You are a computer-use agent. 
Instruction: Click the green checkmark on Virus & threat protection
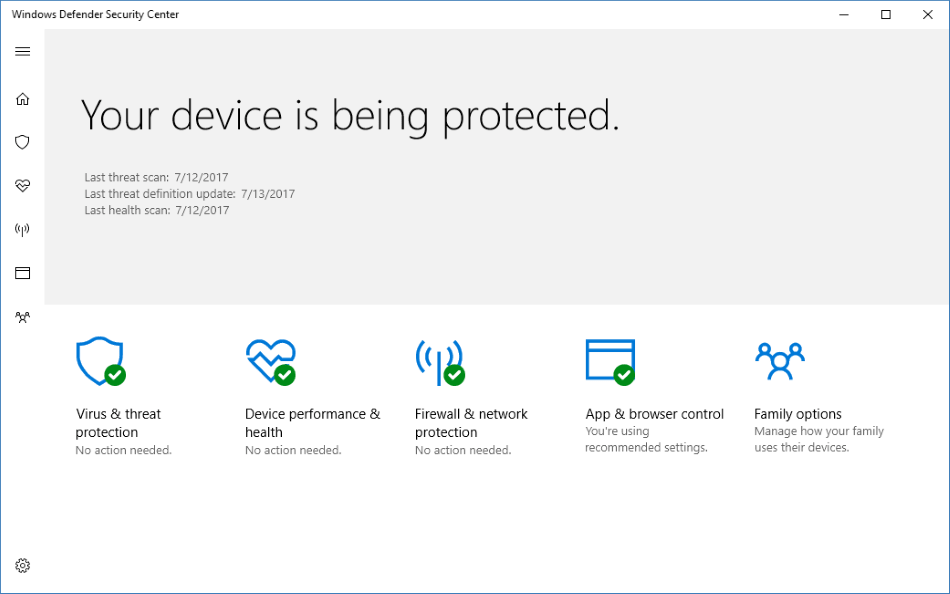click(x=116, y=377)
